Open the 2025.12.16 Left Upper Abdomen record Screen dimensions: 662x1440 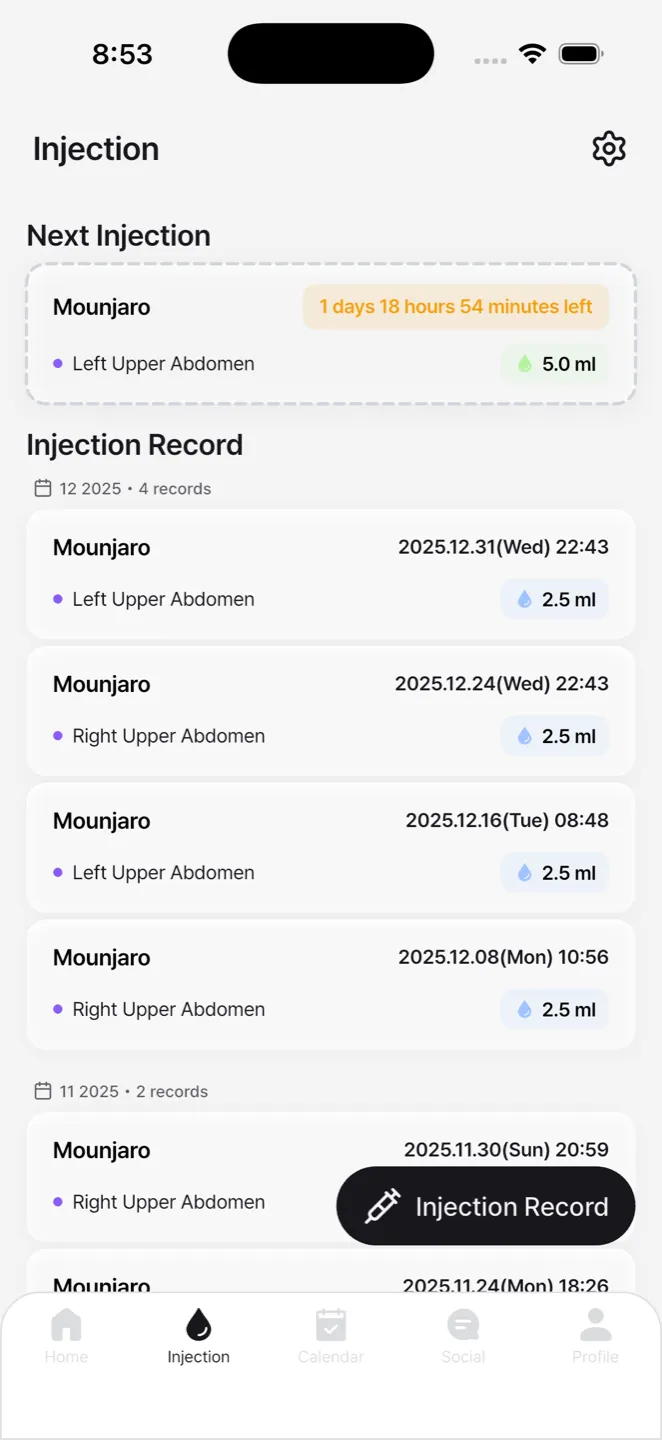[x=331, y=847]
